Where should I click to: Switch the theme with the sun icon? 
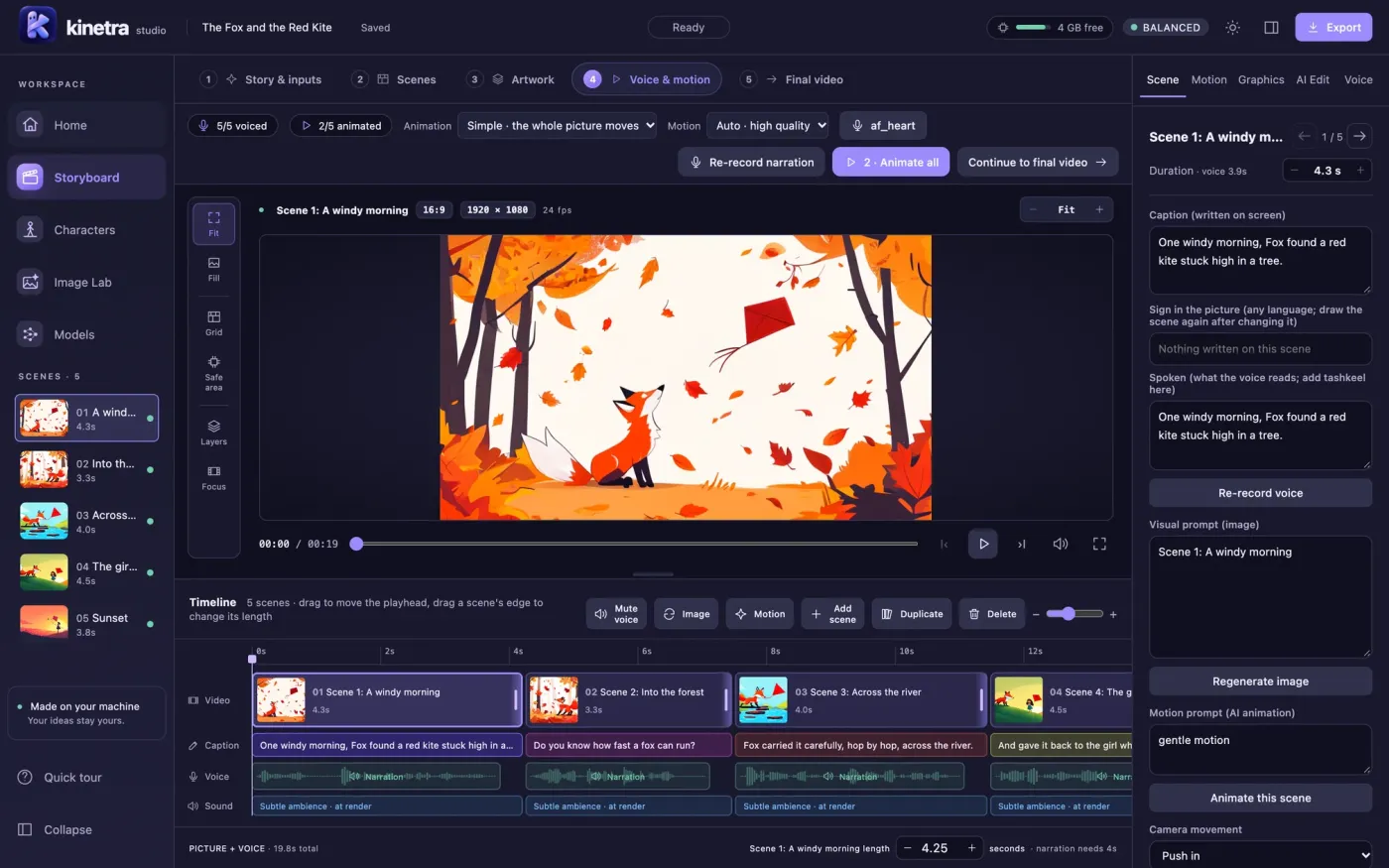pyautogui.click(x=1232, y=28)
